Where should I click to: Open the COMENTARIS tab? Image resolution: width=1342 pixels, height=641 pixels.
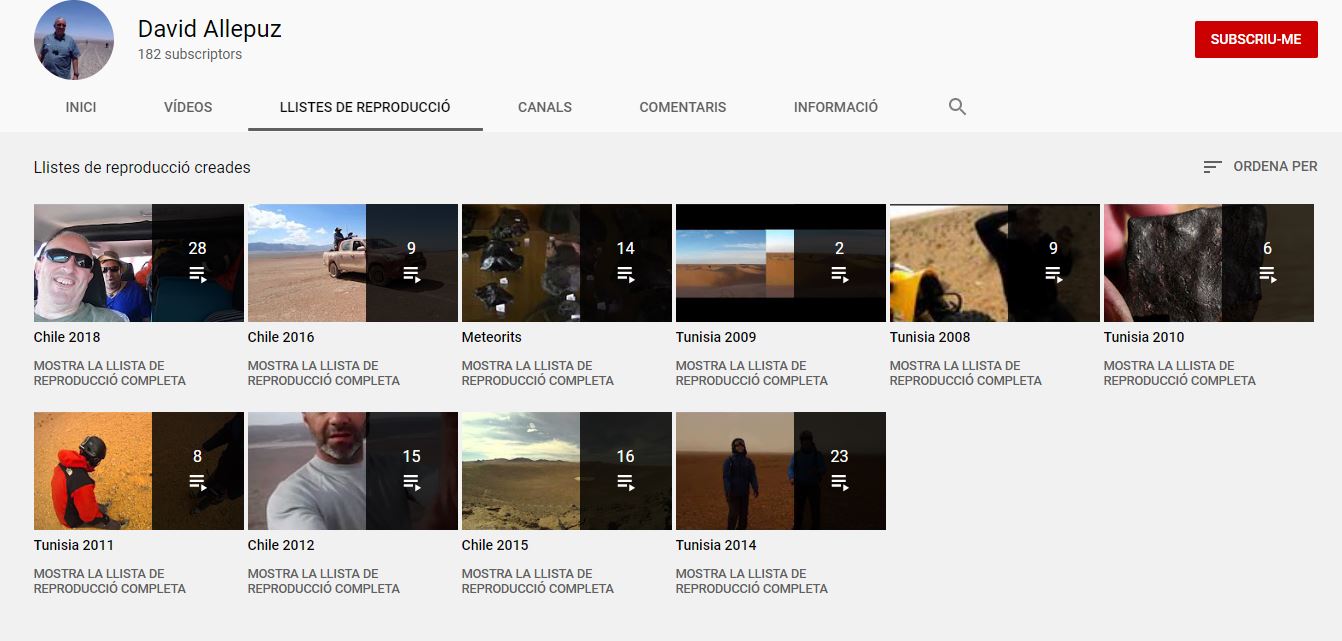click(683, 107)
